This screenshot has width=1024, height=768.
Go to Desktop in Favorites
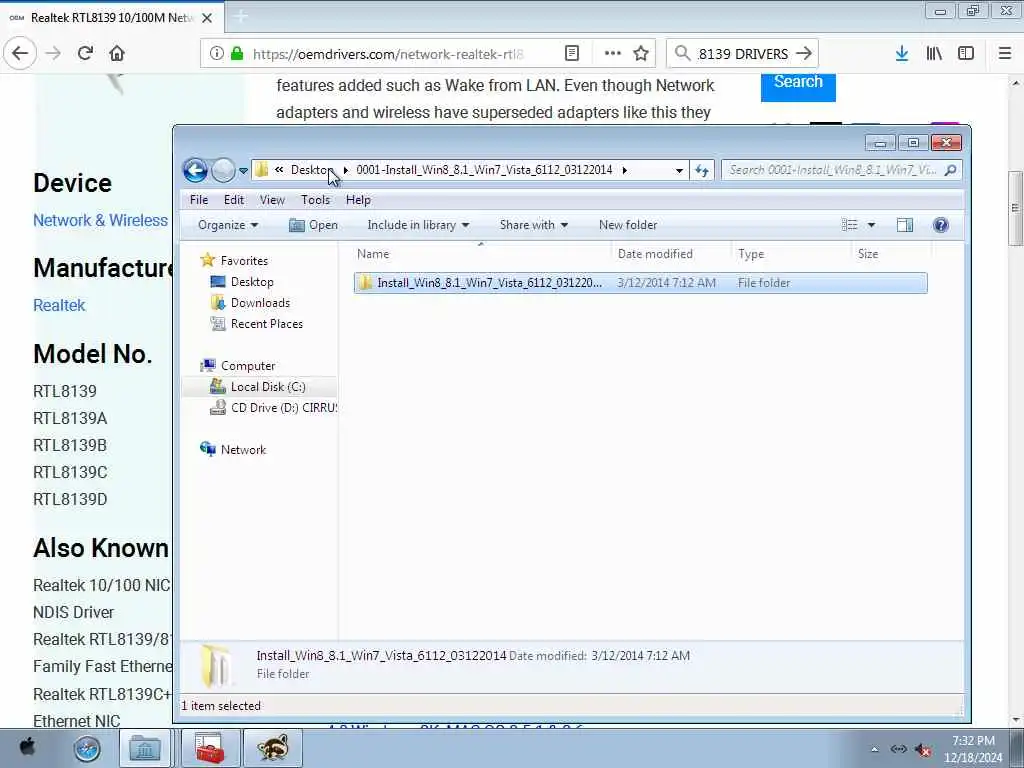pos(252,282)
